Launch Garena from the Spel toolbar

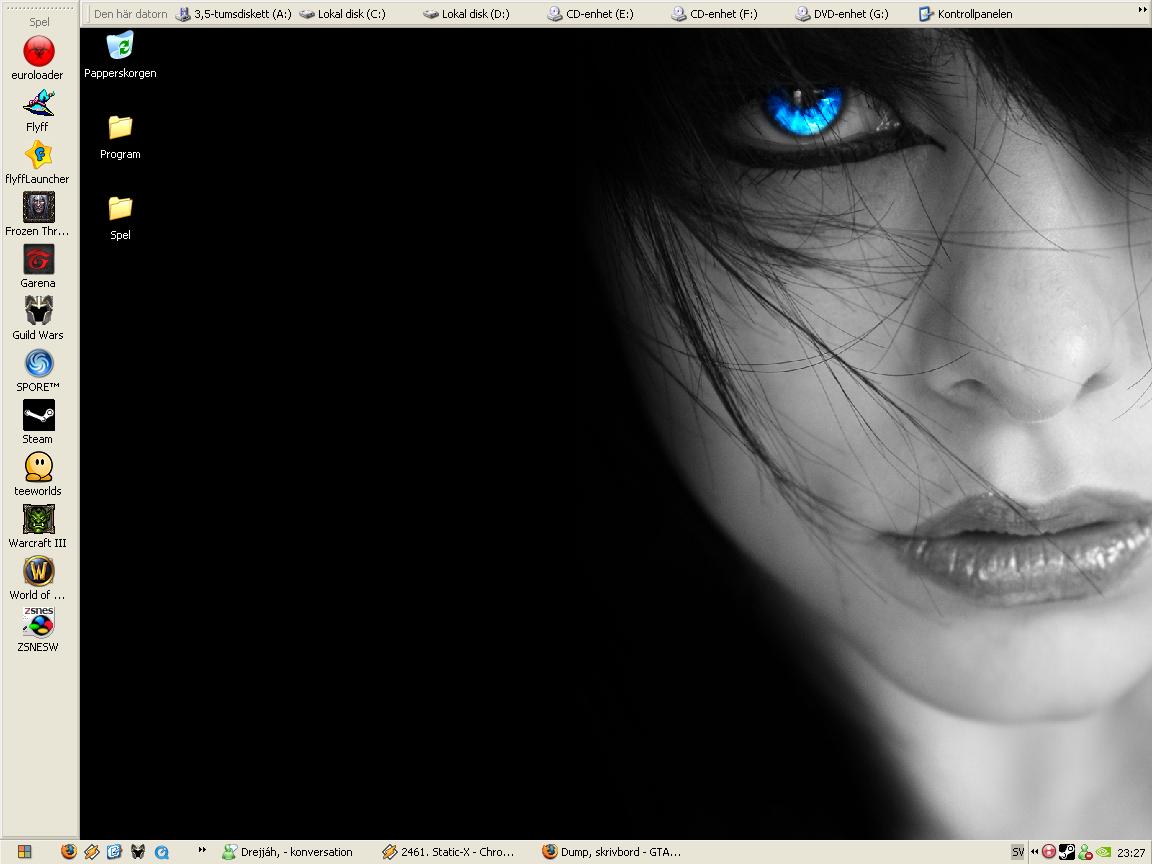click(x=38, y=267)
